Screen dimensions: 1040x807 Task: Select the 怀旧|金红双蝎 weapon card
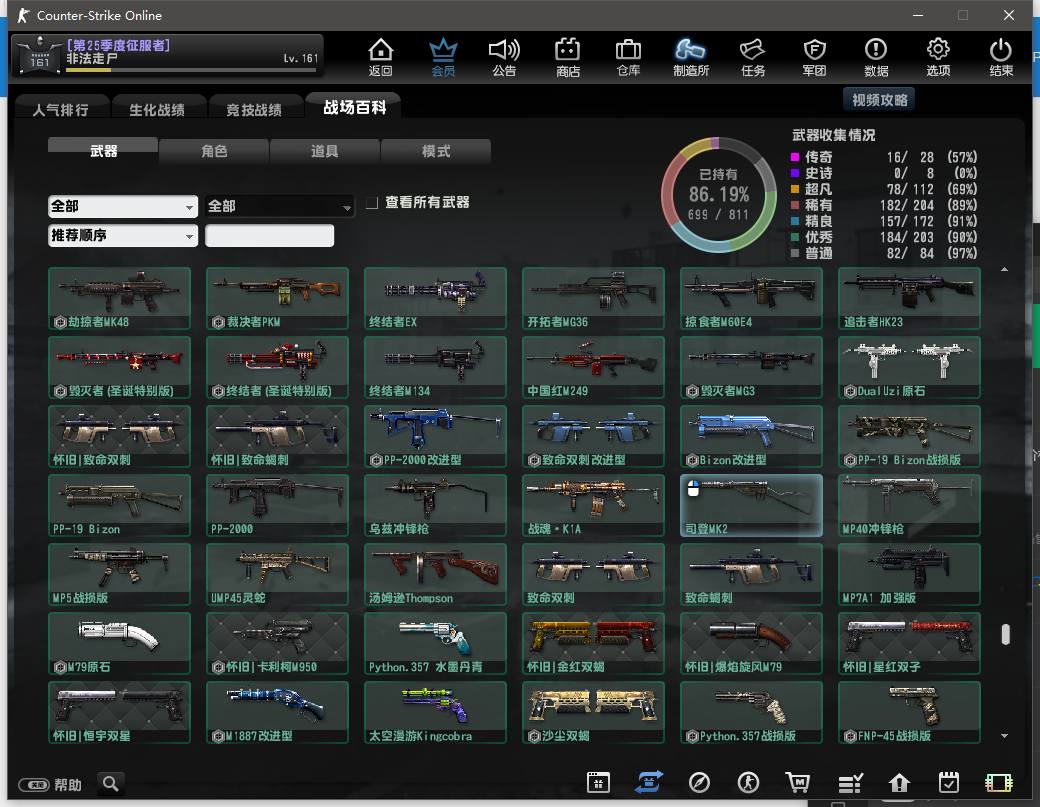(593, 643)
